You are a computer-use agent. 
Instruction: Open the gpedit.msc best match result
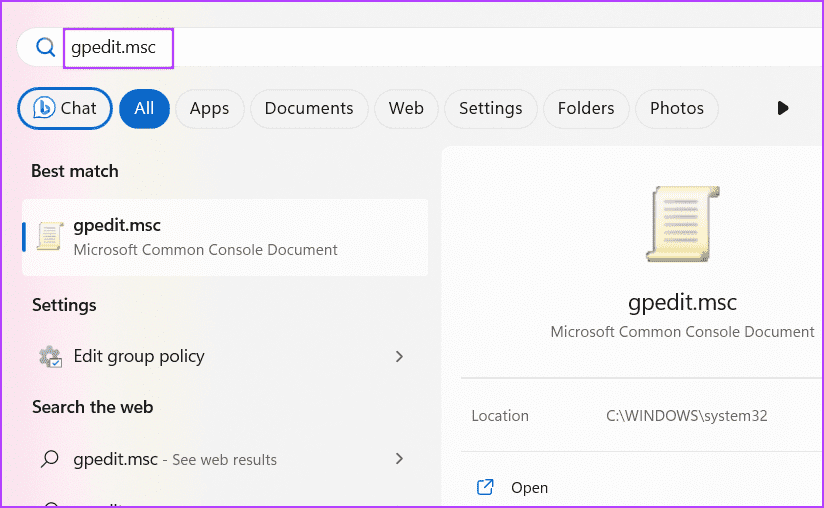pos(225,237)
